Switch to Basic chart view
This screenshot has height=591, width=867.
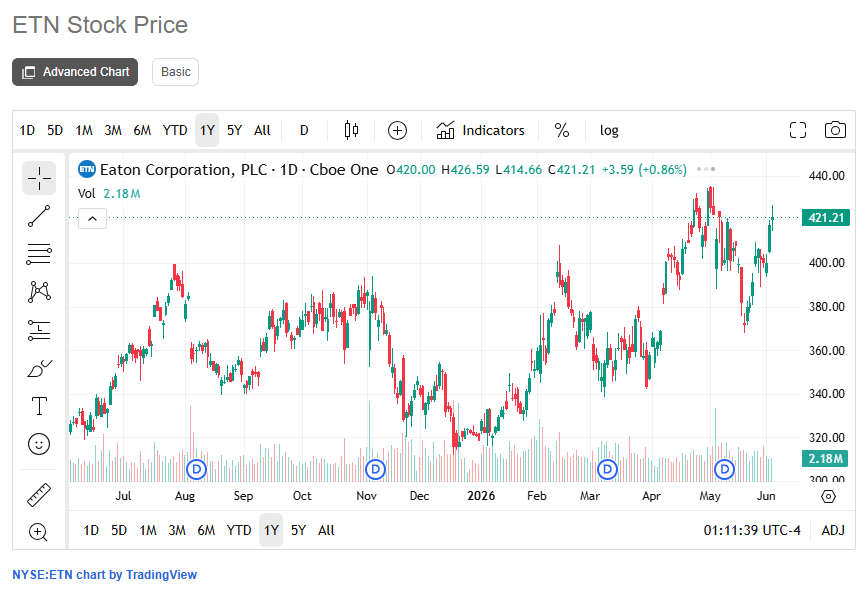pos(175,72)
